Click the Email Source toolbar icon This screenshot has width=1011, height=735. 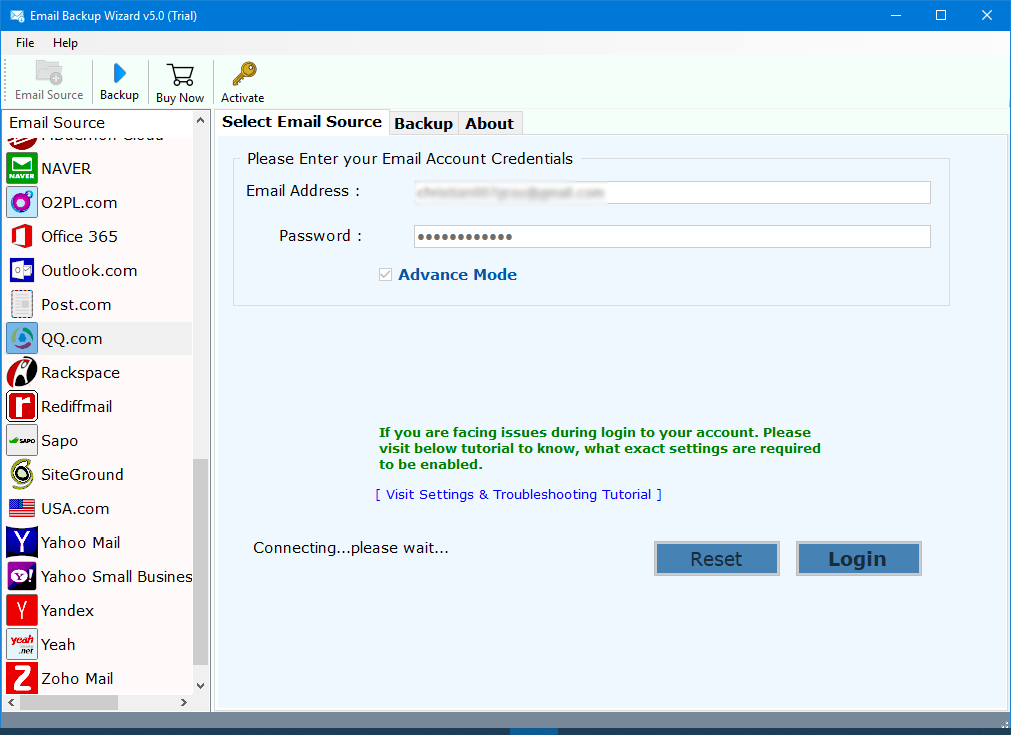[x=49, y=73]
